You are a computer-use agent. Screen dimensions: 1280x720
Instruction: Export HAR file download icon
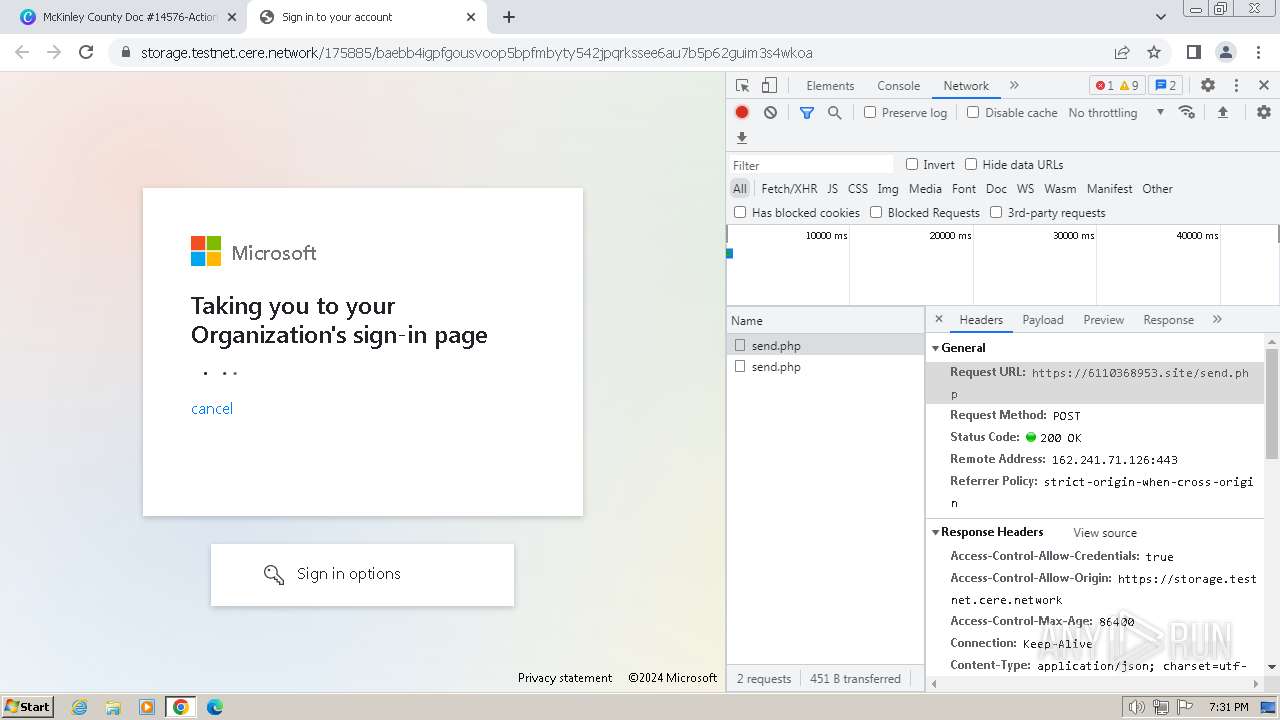coord(742,138)
